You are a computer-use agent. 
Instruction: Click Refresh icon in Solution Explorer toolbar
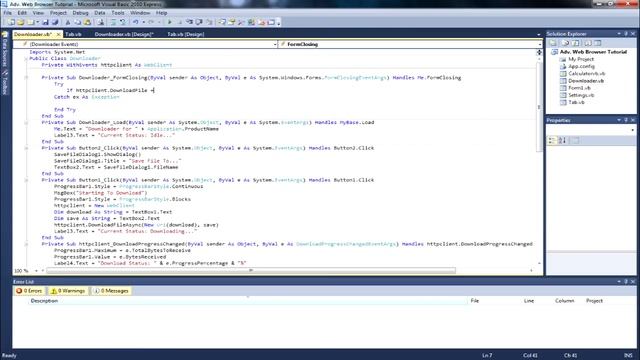click(576, 43)
